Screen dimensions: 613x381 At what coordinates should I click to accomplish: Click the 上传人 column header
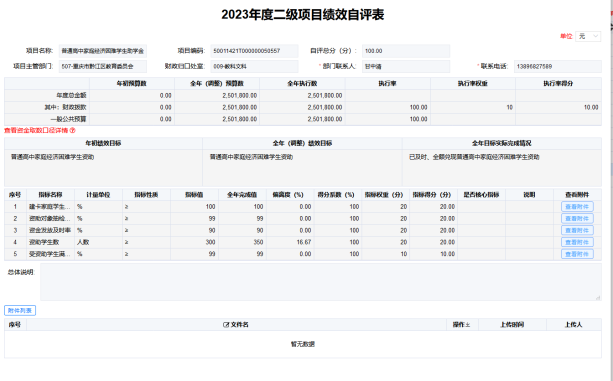click(x=574, y=325)
